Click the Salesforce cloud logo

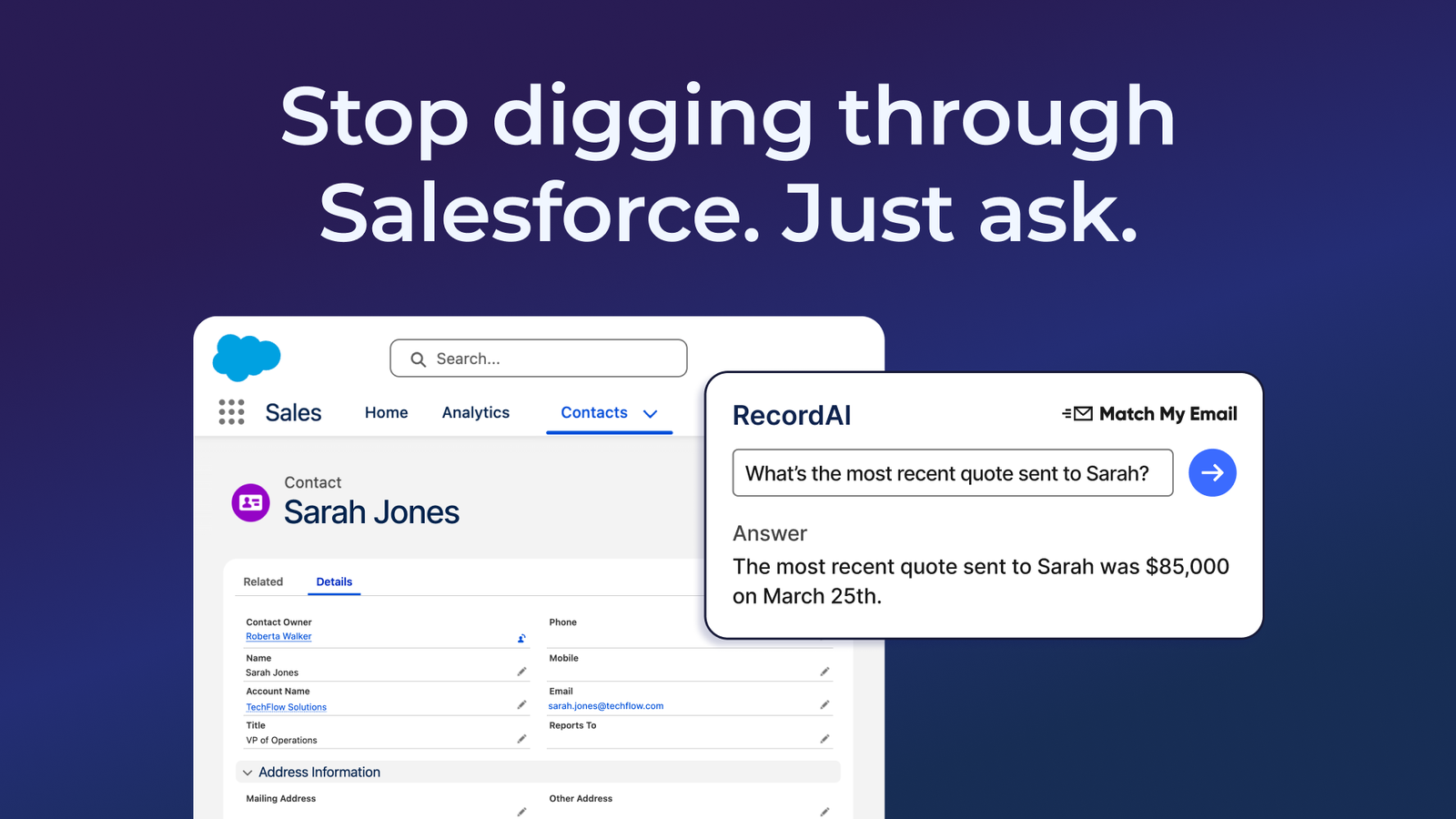(247, 357)
